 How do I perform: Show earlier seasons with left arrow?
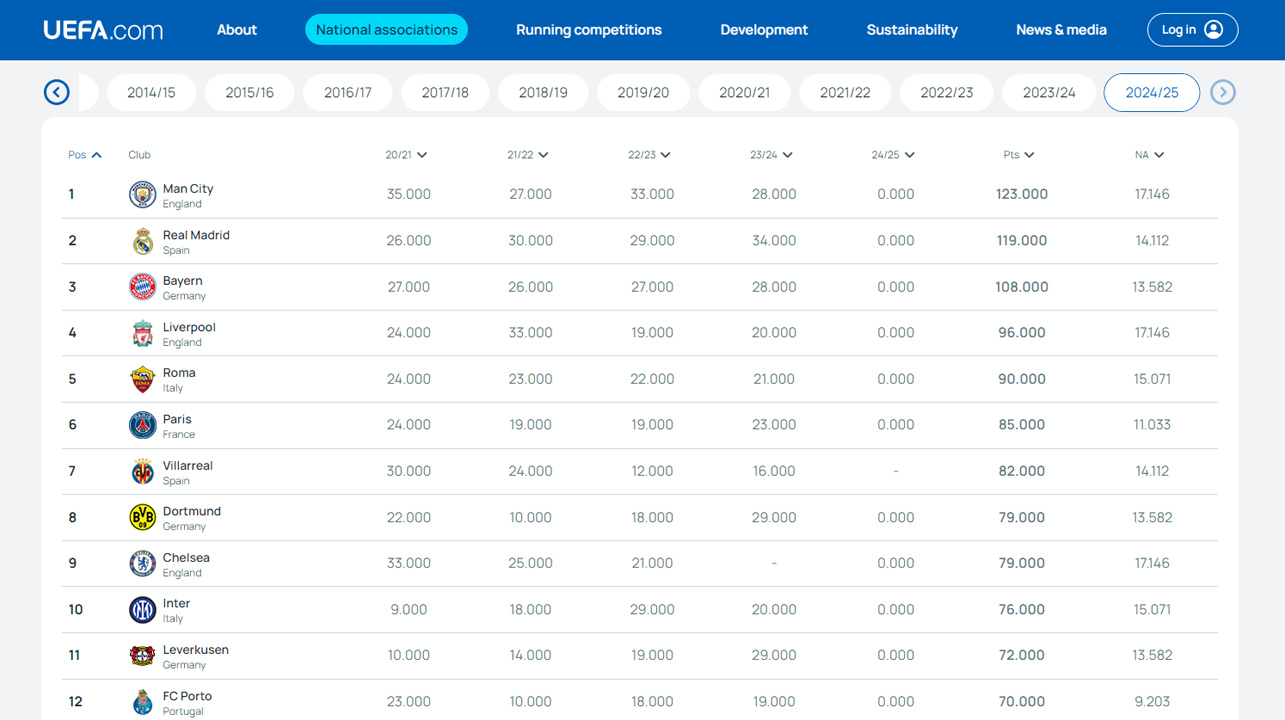pos(57,92)
